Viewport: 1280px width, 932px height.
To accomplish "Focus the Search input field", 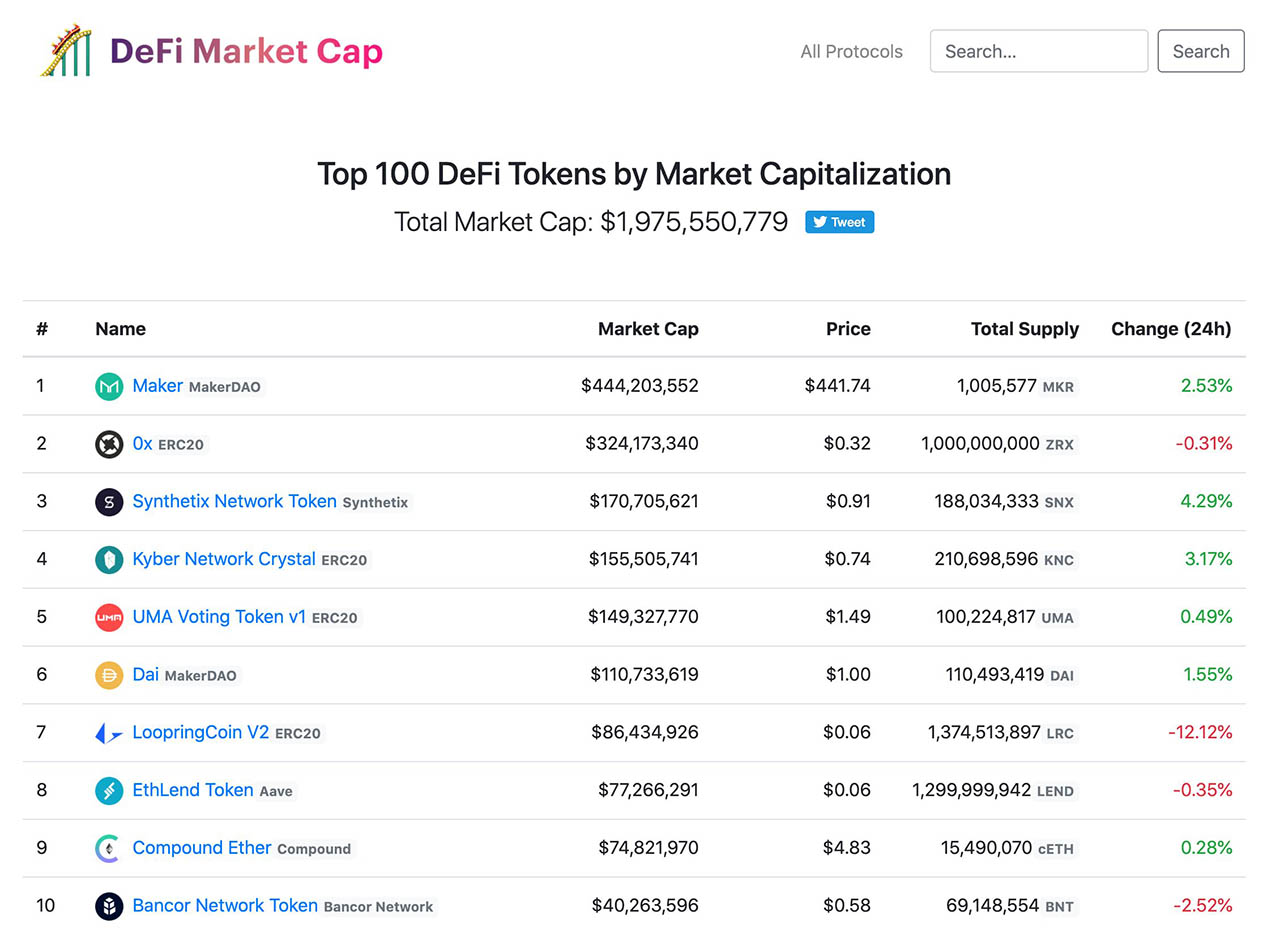I will [1039, 51].
